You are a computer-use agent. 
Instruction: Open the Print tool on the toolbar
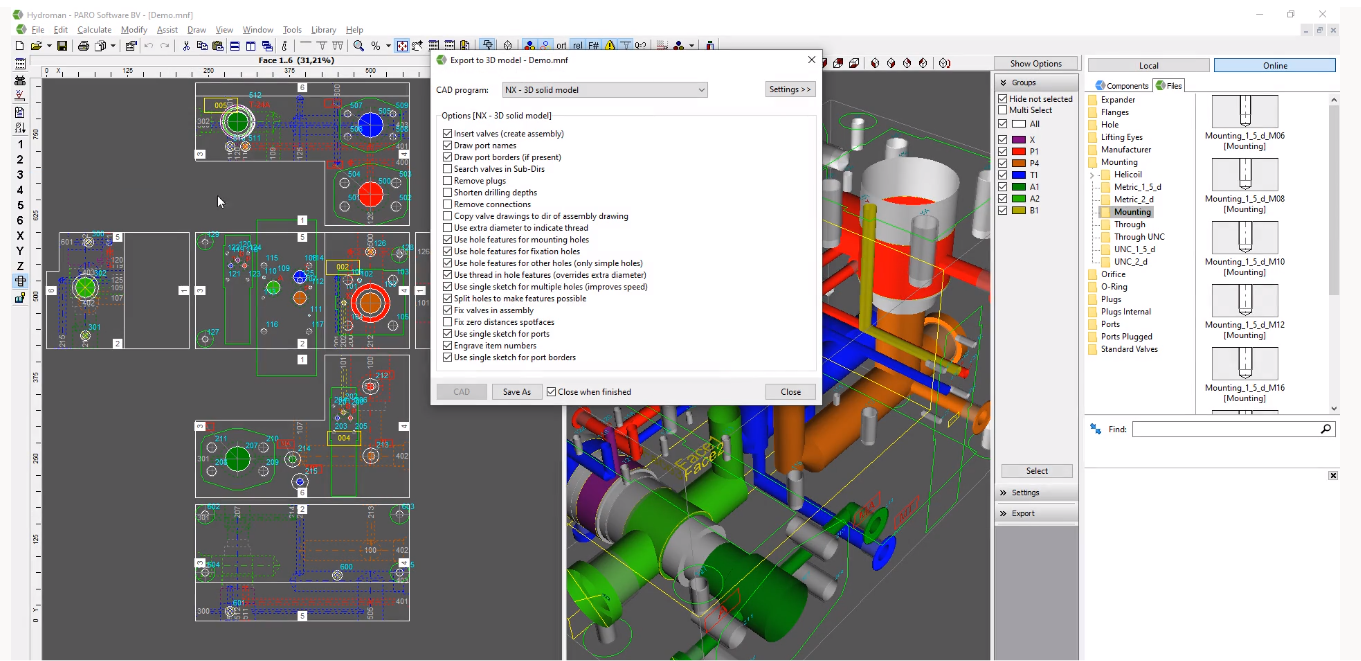[84, 44]
